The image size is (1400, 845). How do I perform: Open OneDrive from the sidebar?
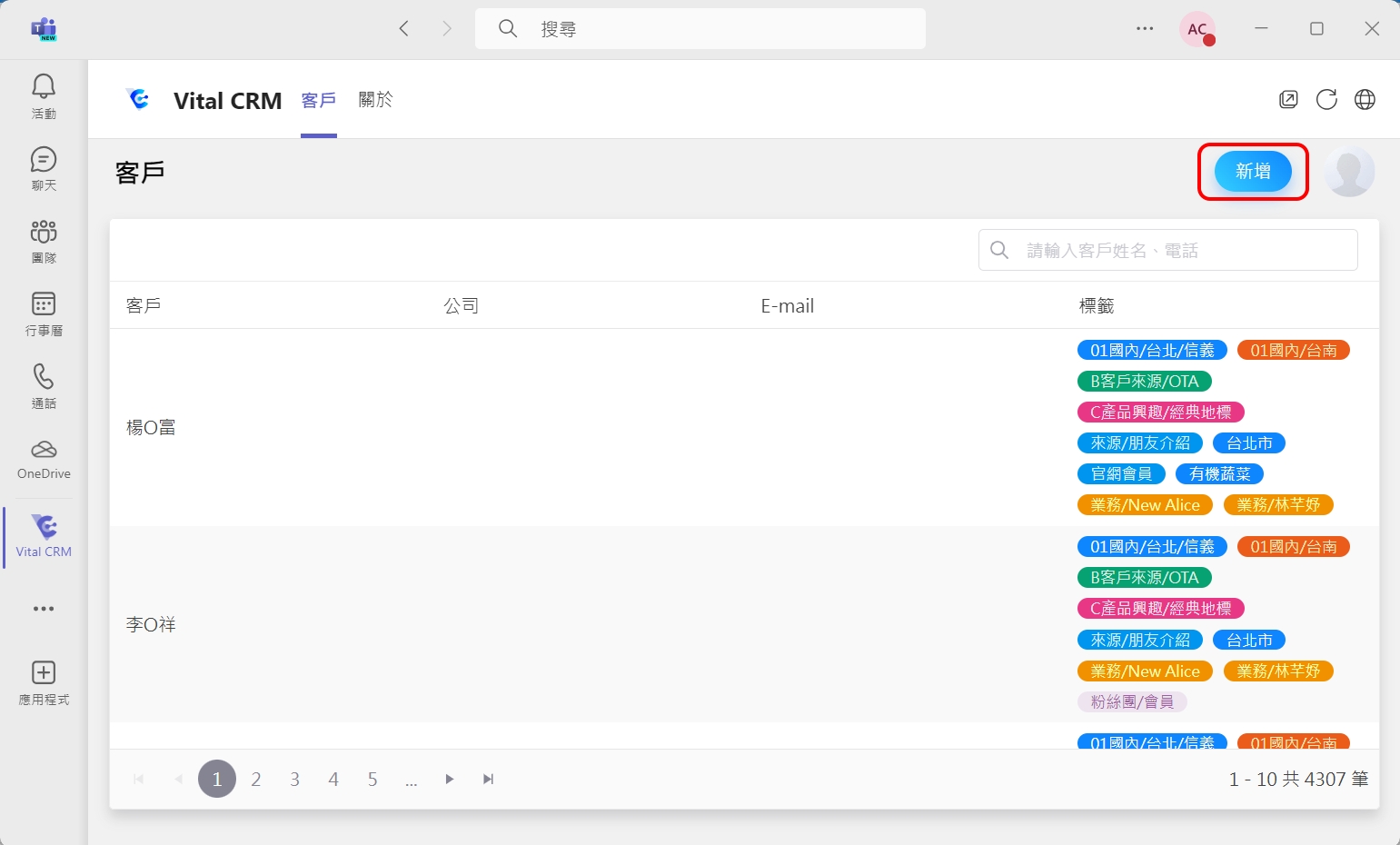(x=44, y=459)
